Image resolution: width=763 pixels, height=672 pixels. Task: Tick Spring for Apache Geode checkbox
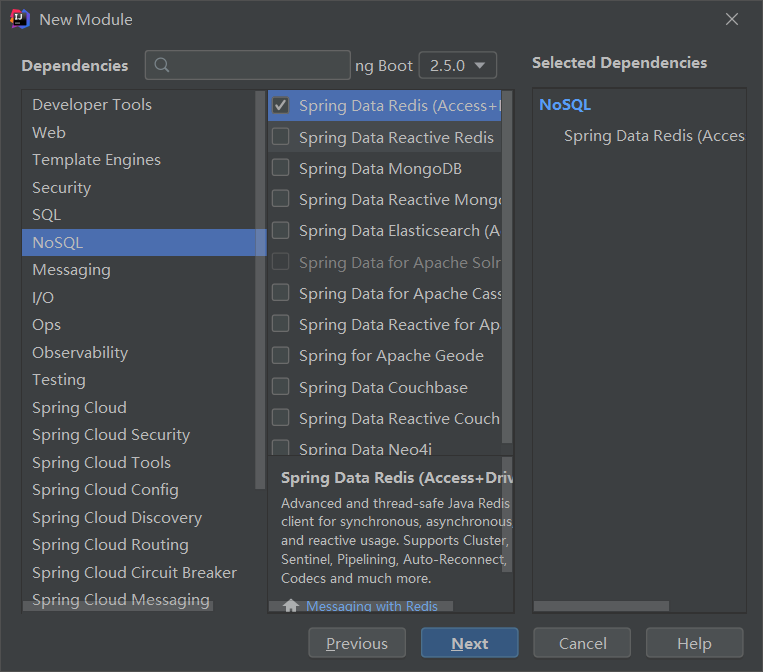point(281,356)
